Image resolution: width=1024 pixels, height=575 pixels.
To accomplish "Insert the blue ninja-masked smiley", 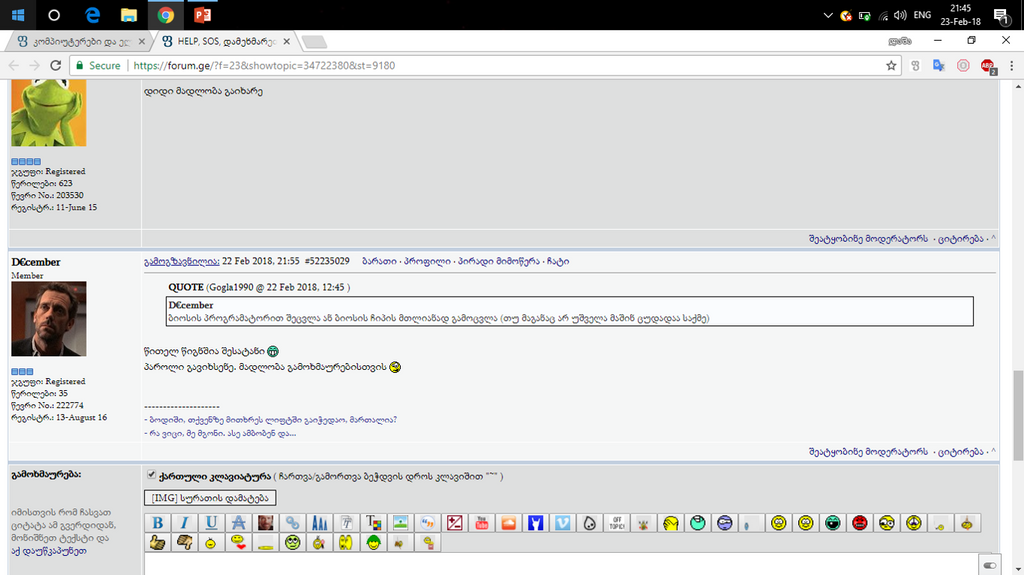I will pyautogui.click(x=724, y=523).
